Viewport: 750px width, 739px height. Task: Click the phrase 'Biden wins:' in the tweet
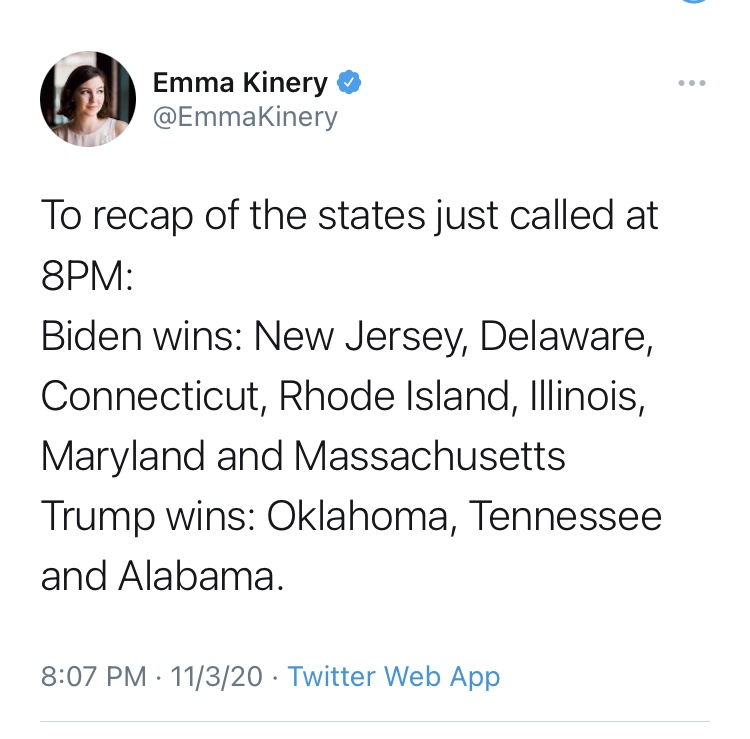pyautogui.click(x=142, y=336)
